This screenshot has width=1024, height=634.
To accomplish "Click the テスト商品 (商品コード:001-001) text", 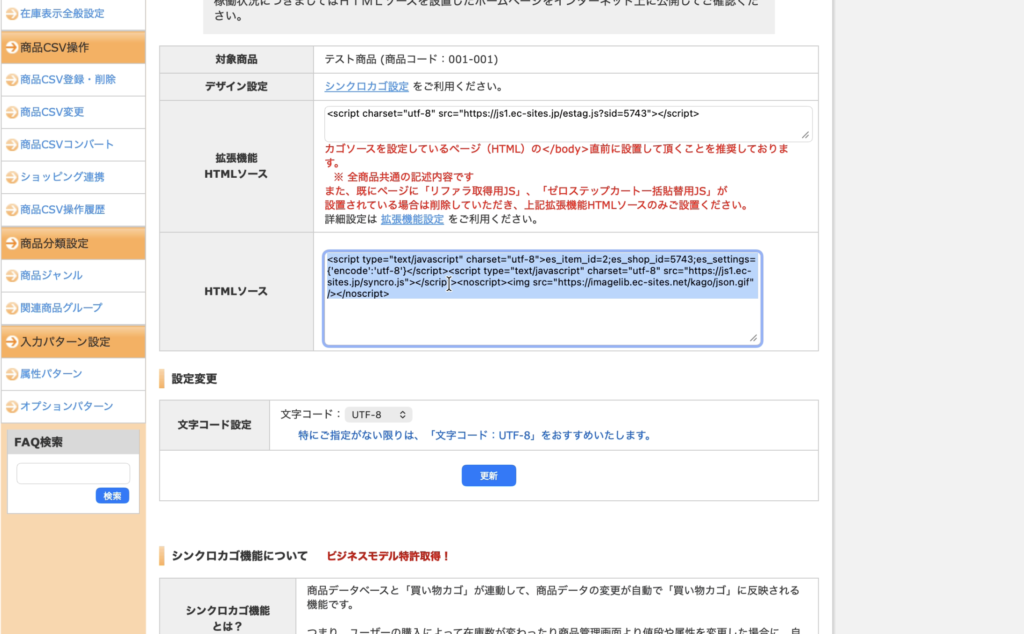I will pyautogui.click(x=411, y=59).
